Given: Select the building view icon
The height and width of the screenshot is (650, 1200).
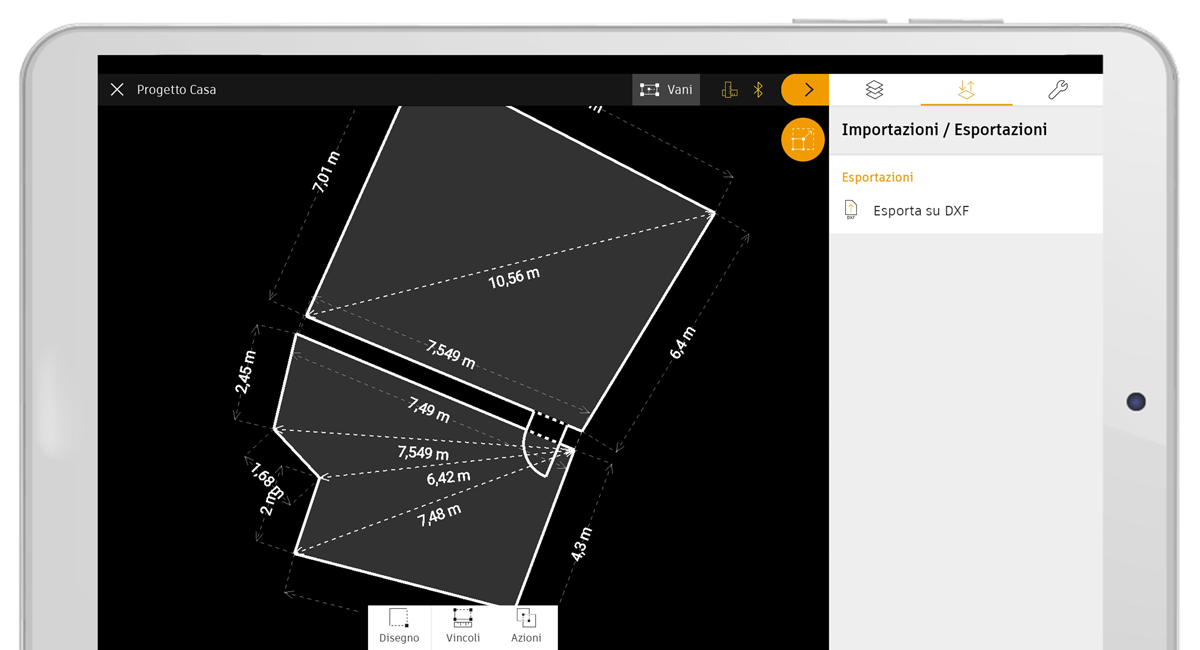Looking at the screenshot, I should tap(730, 90).
